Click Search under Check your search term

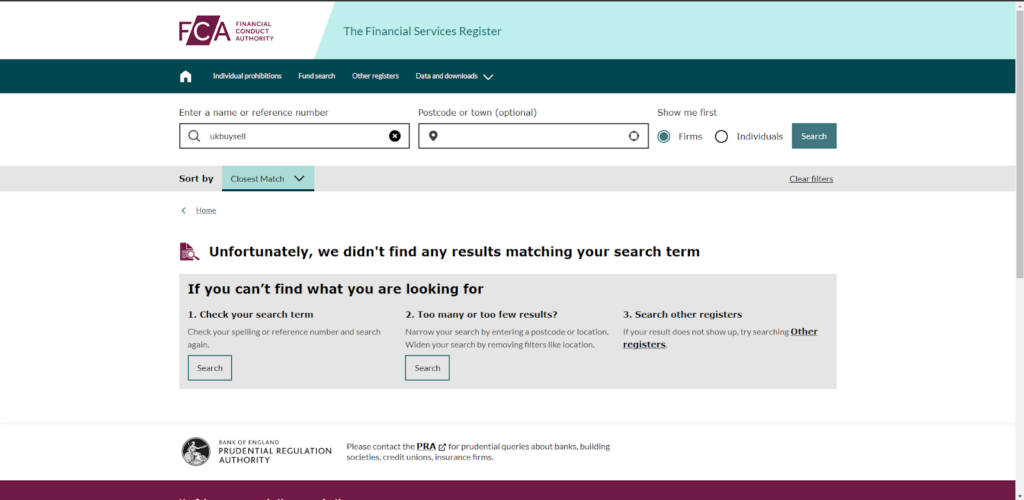[x=210, y=367]
